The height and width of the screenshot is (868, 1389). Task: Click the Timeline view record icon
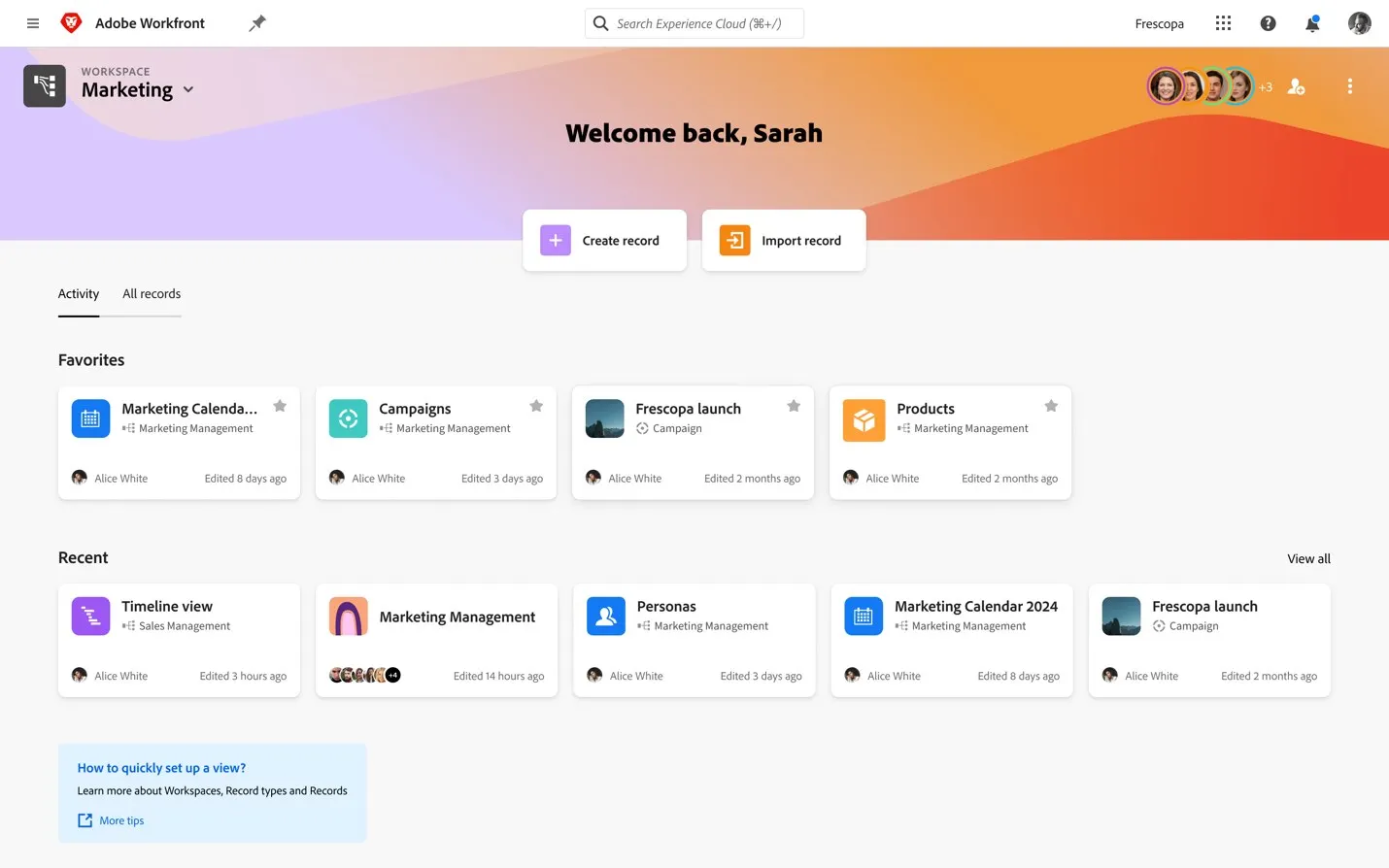click(90, 615)
